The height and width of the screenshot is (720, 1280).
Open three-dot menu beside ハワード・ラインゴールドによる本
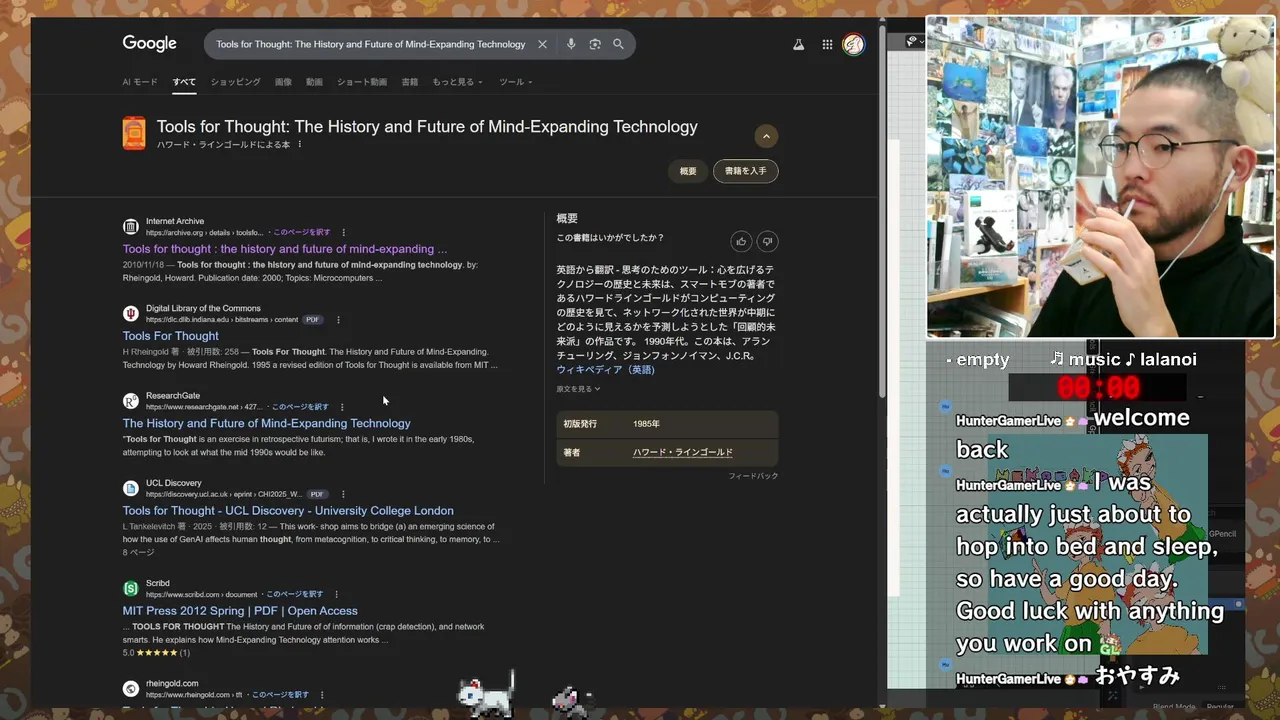pos(299,144)
